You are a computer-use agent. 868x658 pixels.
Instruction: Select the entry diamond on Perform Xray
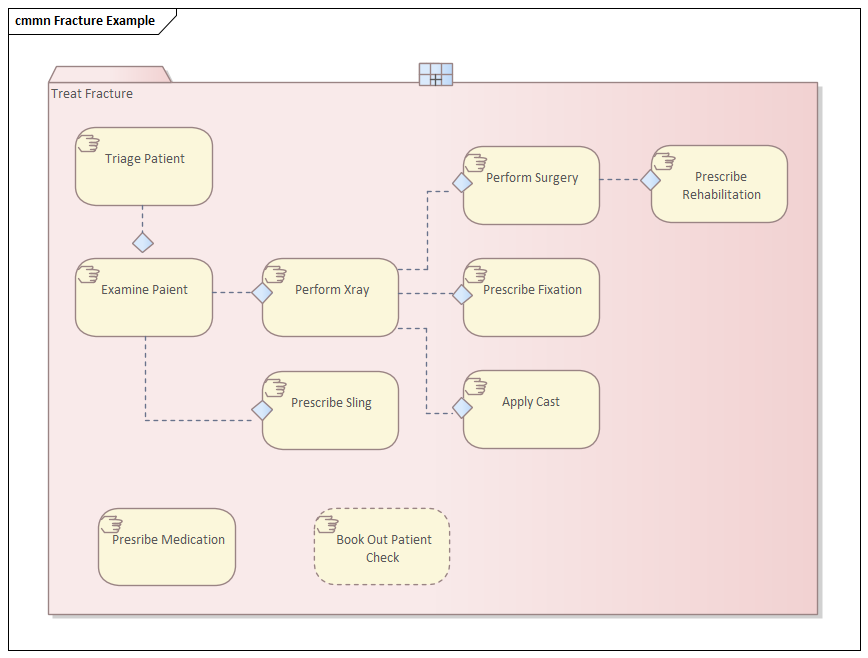coord(262,293)
